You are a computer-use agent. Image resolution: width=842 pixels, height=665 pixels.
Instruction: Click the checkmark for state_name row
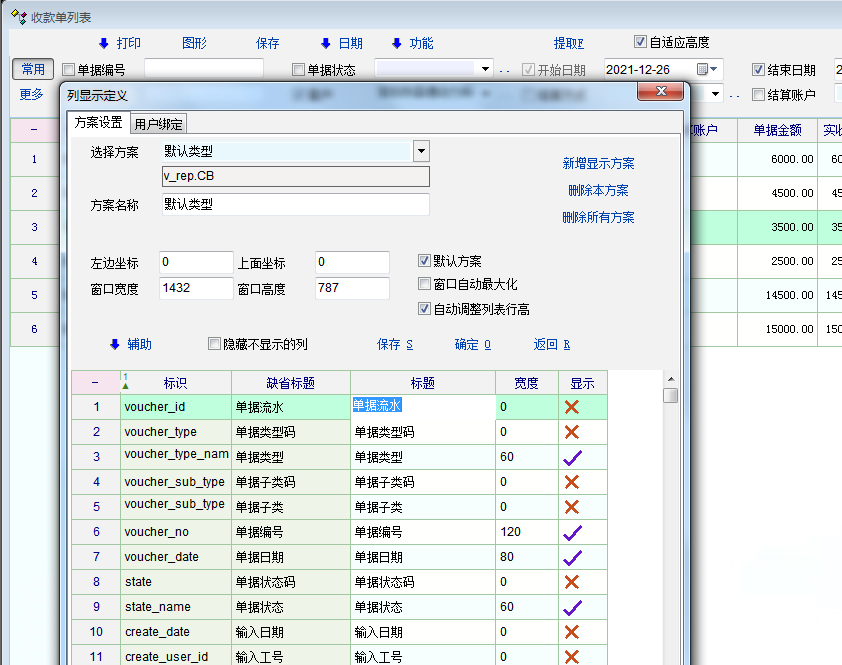(572, 607)
